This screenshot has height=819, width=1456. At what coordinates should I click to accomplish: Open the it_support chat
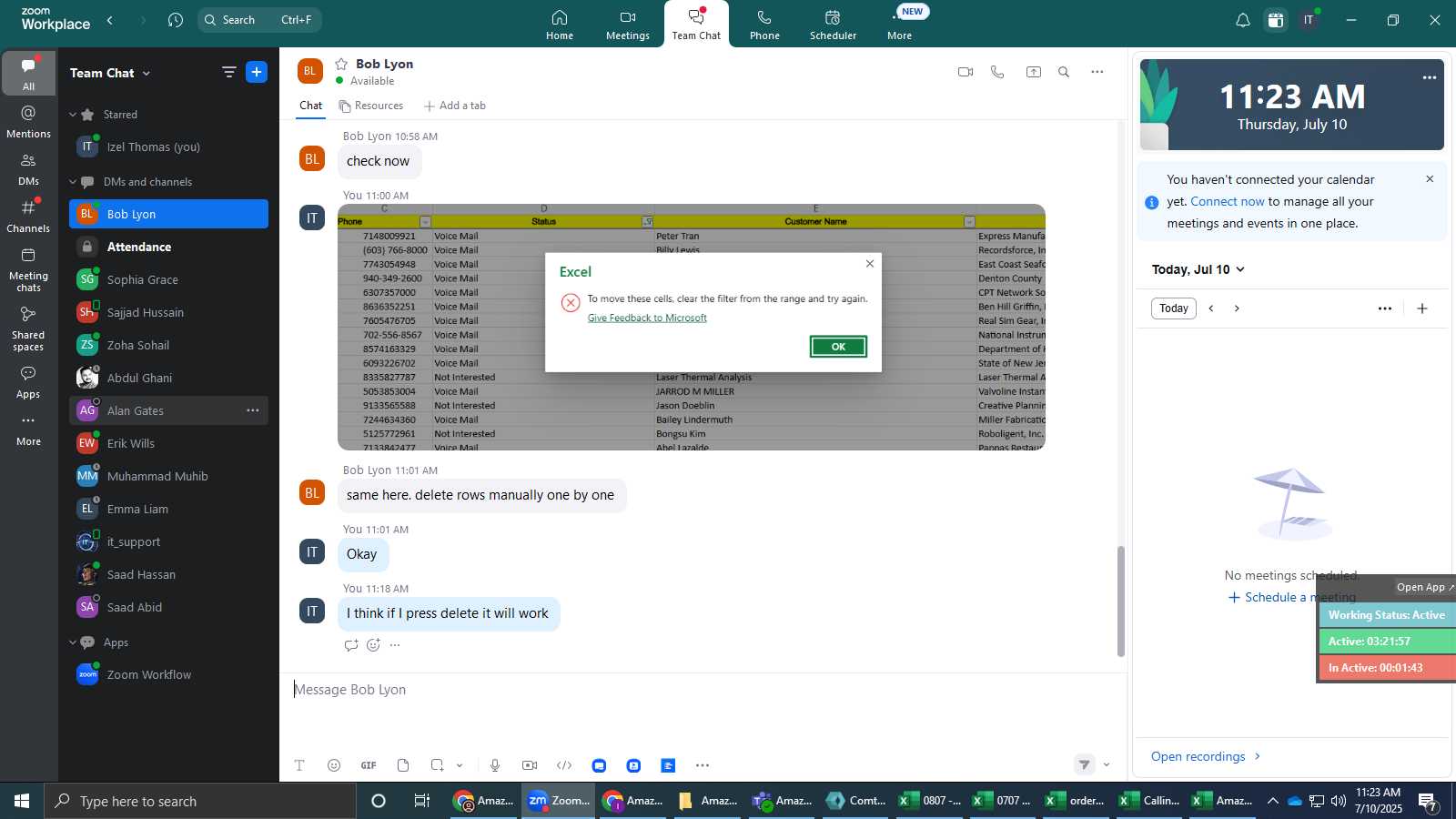(168, 541)
